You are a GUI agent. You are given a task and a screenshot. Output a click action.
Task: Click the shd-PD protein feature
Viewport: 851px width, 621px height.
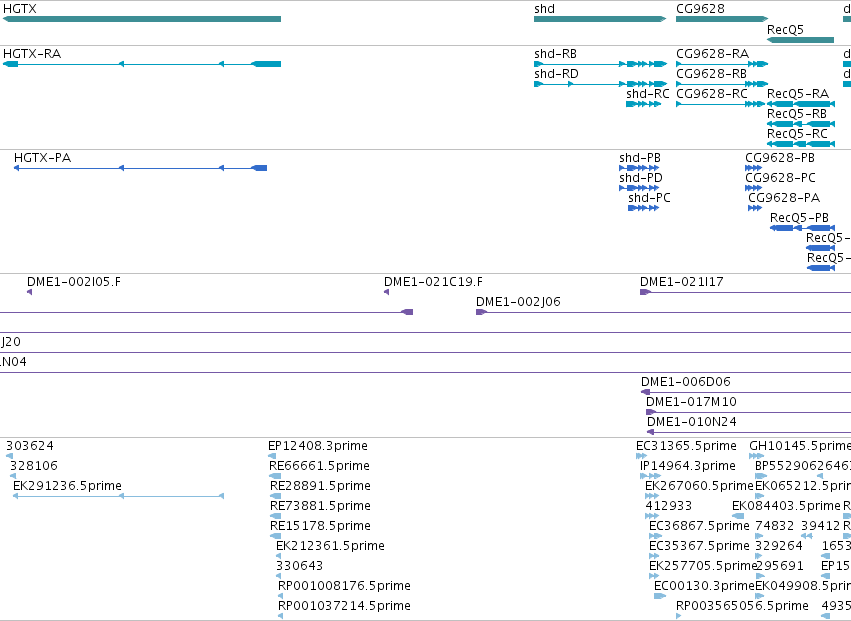[639, 188]
